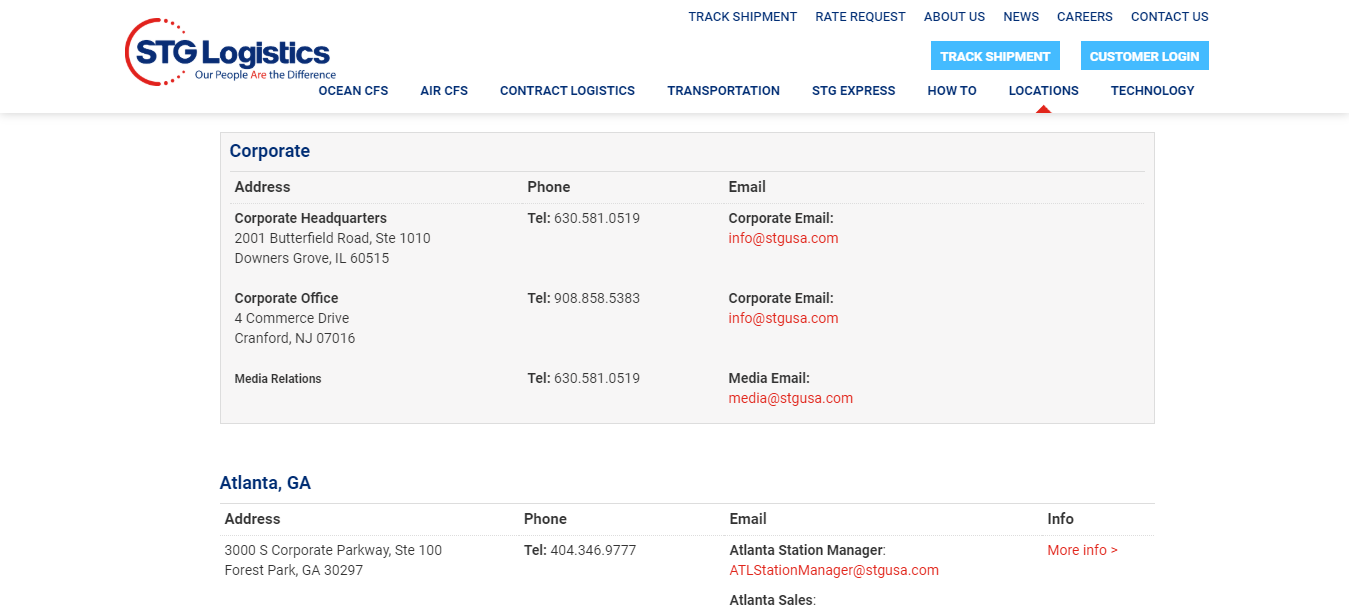Click the Corporate Office title
This screenshot has width=1349, height=608.
click(286, 298)
